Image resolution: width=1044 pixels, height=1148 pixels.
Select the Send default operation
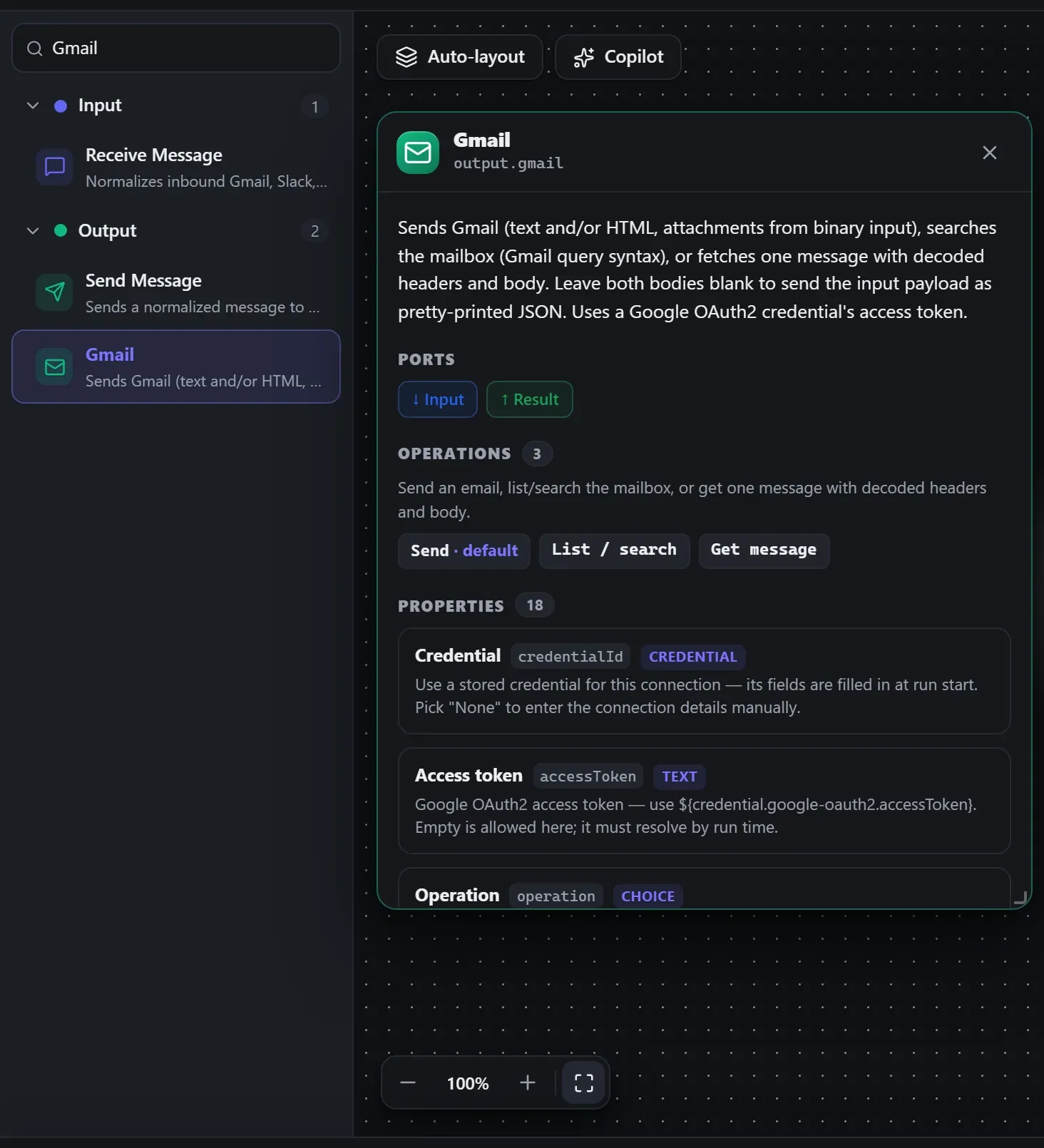coord(464,550)
